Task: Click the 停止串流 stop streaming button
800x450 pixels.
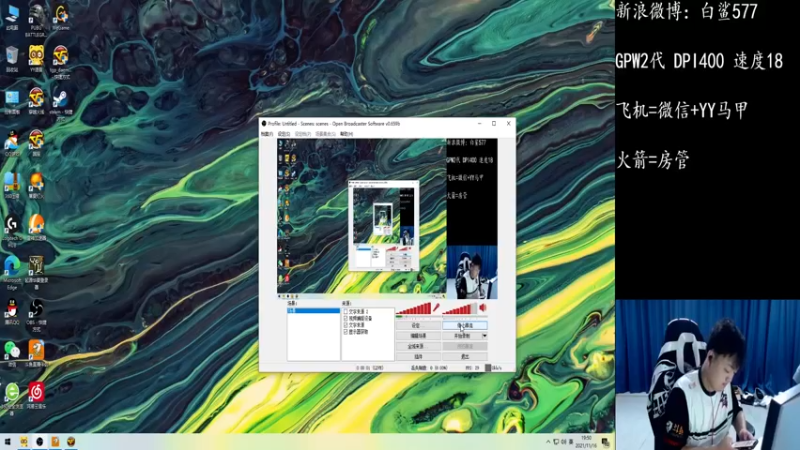Action: point(465,326)
